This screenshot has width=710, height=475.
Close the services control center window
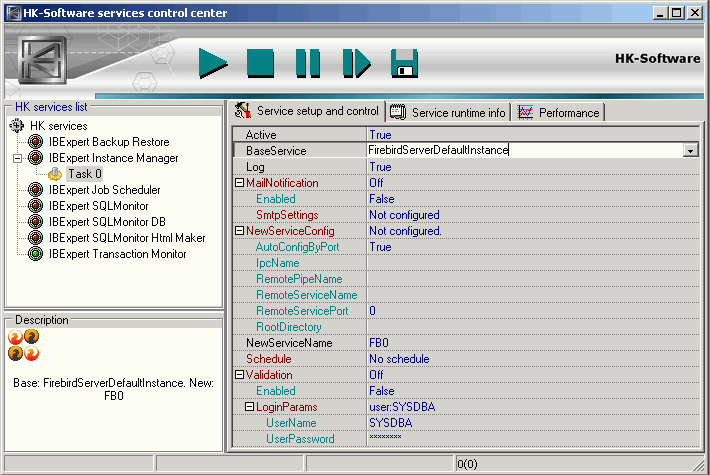(x=695, y=13)
